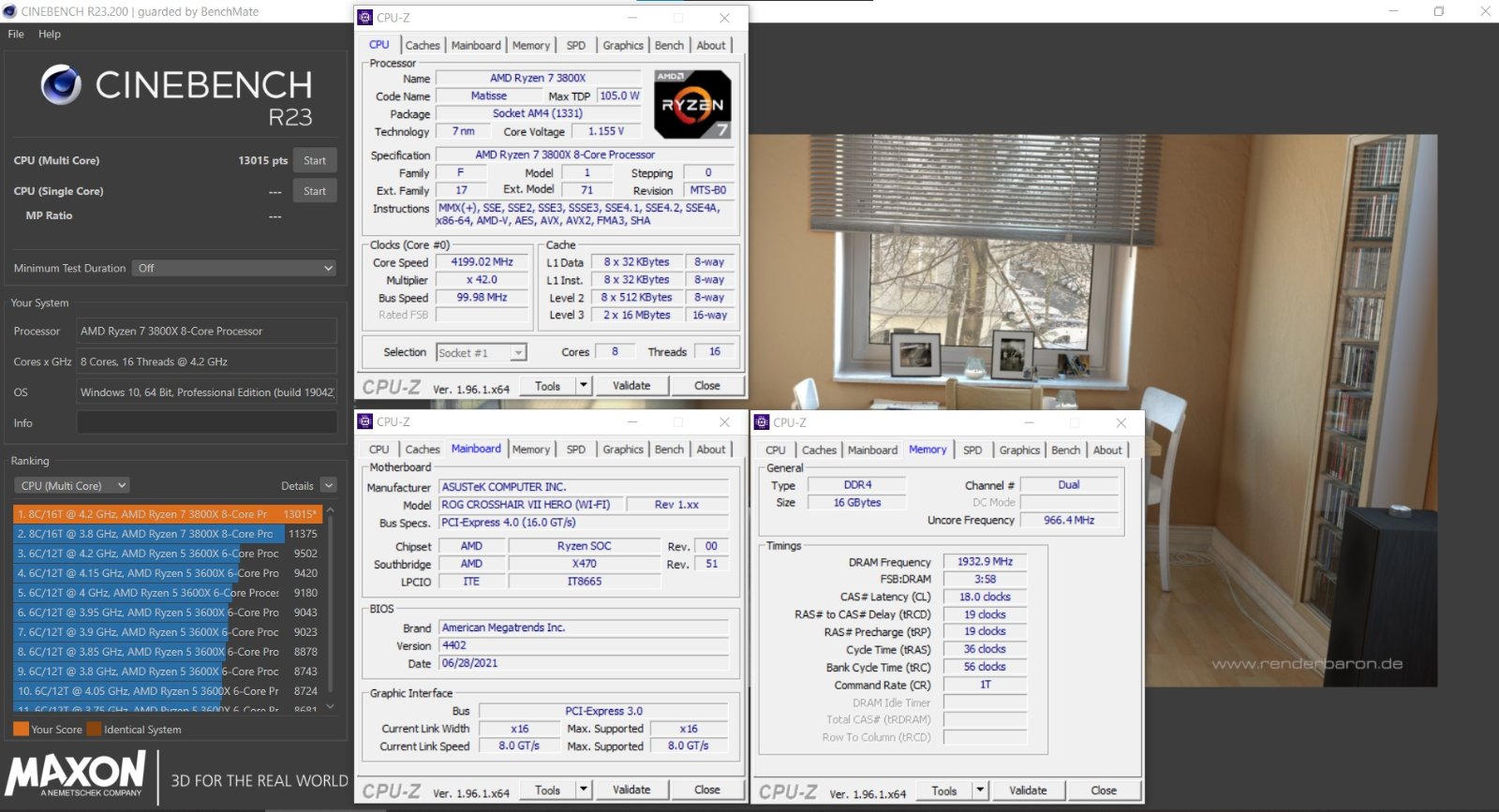
Task: Open Bench tab in Mainboard CPU-Z window
Action: [x=669, y=450]
